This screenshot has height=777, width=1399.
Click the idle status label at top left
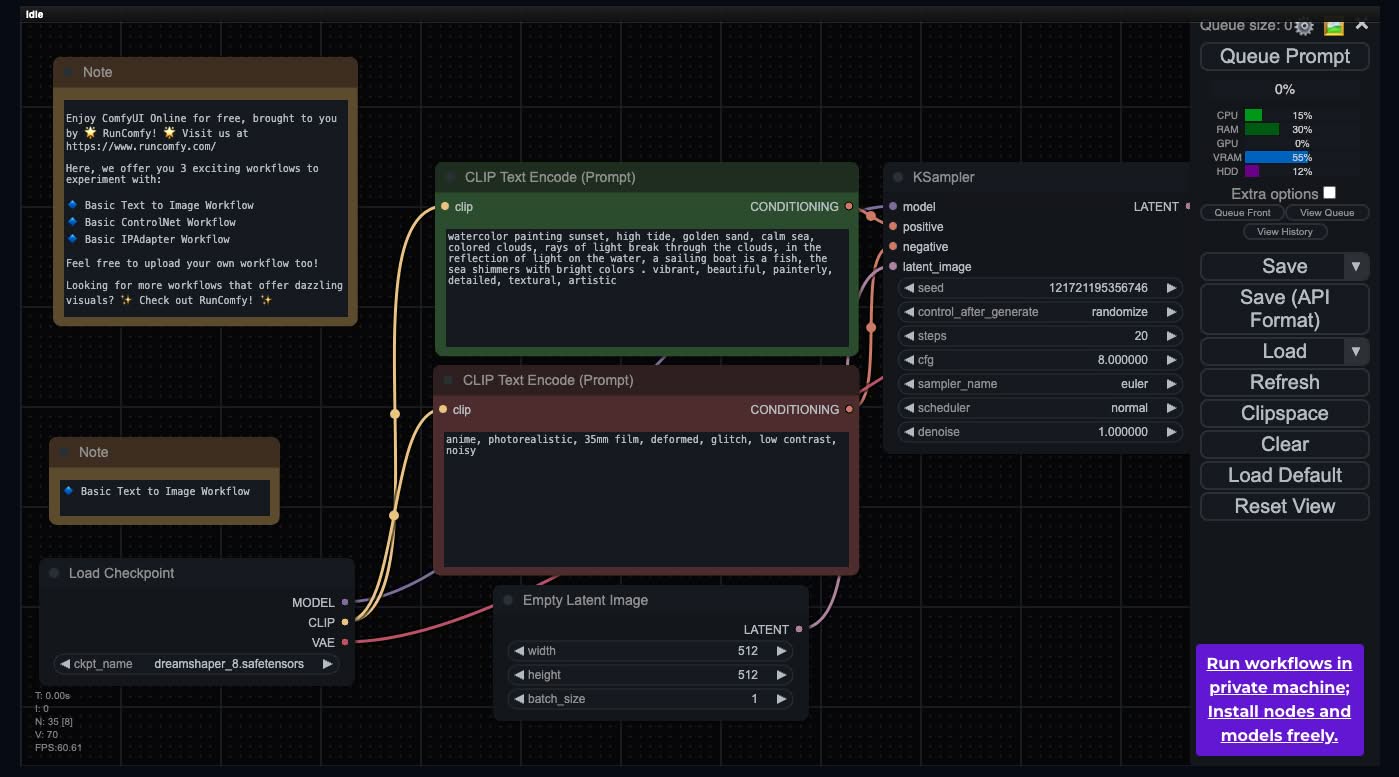pyautogui.click(x=33, y=14)
